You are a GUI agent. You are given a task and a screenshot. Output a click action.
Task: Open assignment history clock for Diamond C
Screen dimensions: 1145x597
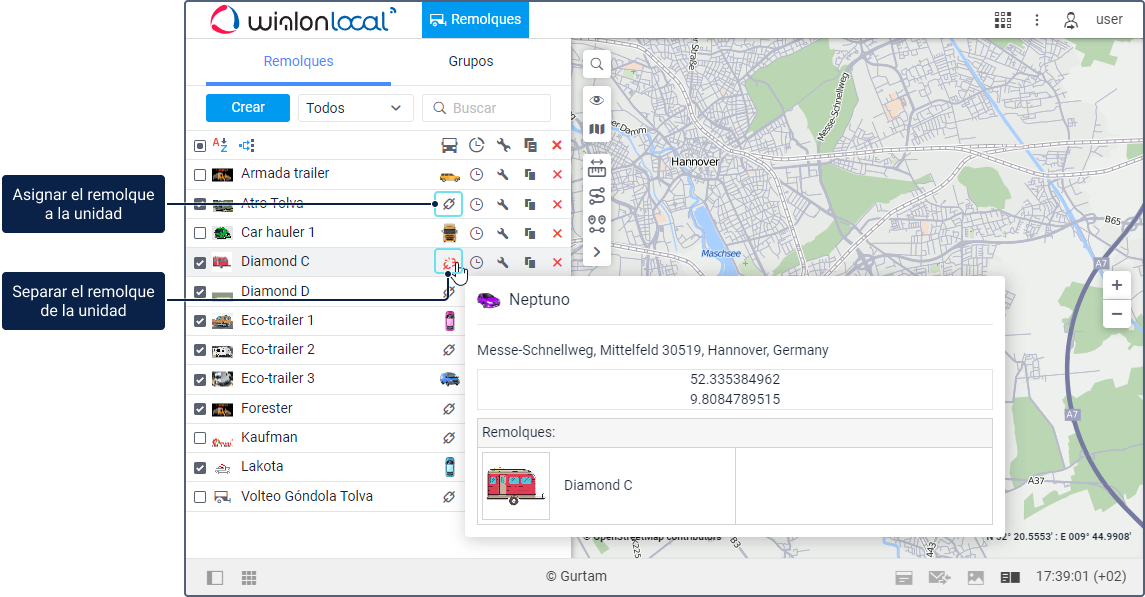477,263
